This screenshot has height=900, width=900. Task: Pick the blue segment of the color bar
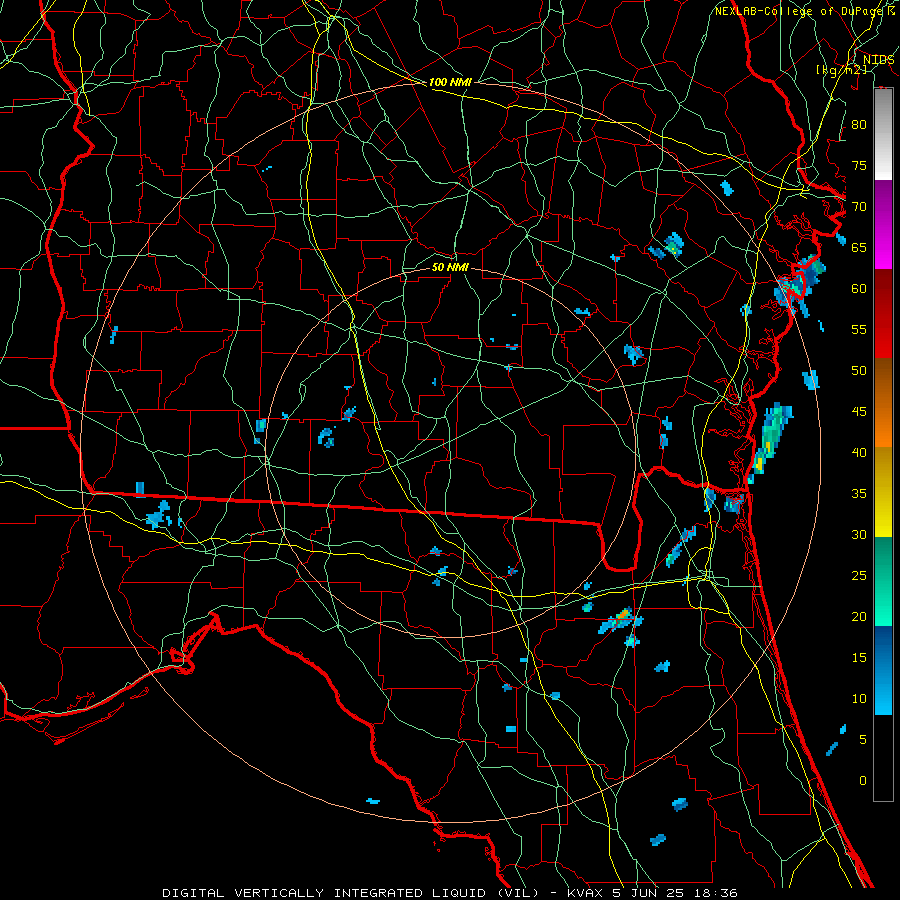coord(883,670)
